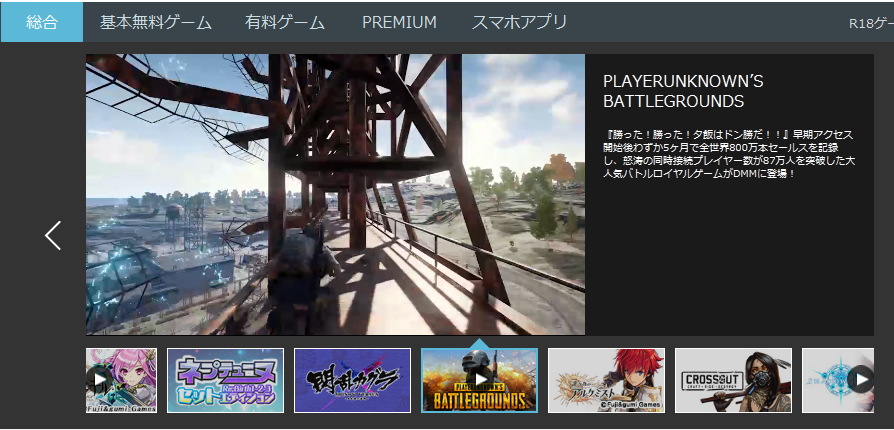Open the R18 games link
Screen dimensions: 894x430
point(871,23)
